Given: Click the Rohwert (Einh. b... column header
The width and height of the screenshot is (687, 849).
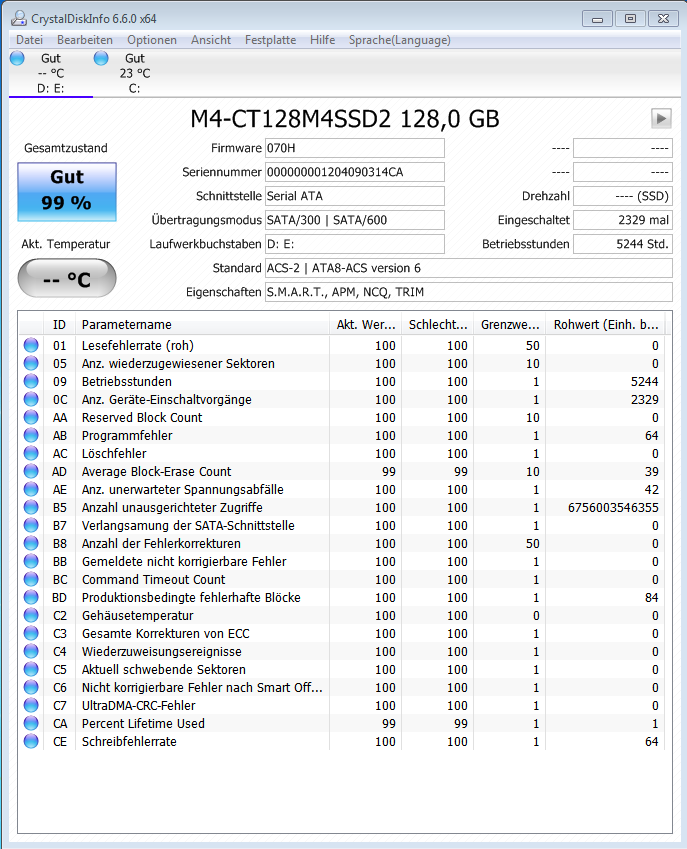Looking at the screenshot, I should point(605,324).
